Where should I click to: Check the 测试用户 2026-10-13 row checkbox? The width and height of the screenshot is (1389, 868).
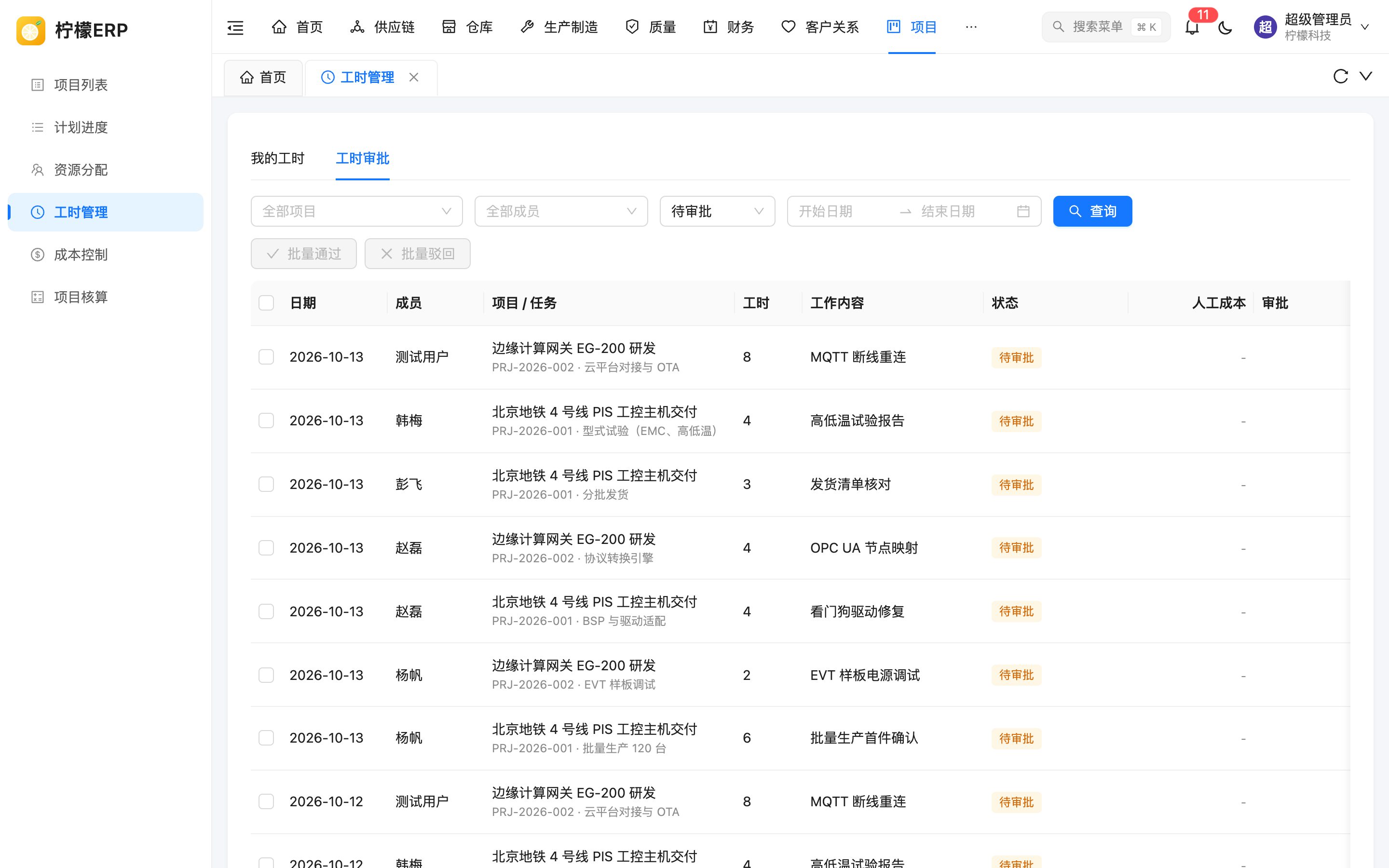(266, 357)
